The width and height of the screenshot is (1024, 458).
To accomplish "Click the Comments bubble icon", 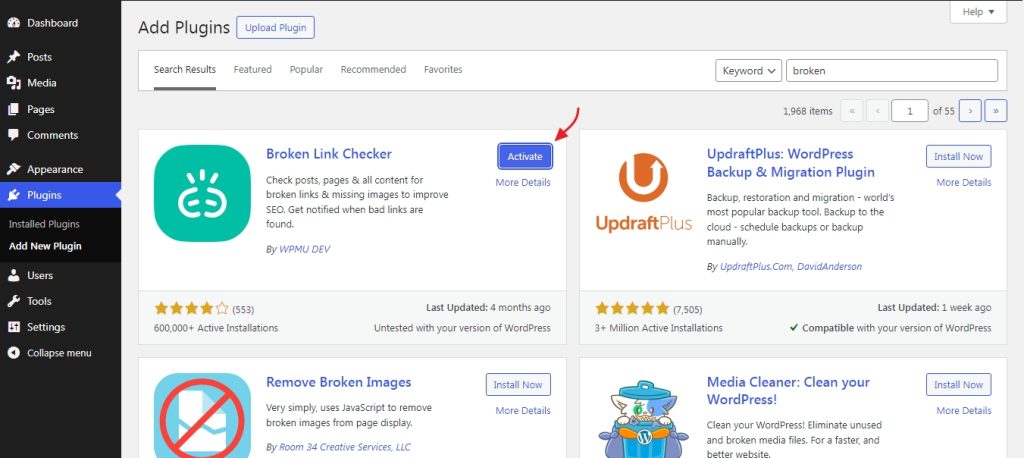I will 14,135.
